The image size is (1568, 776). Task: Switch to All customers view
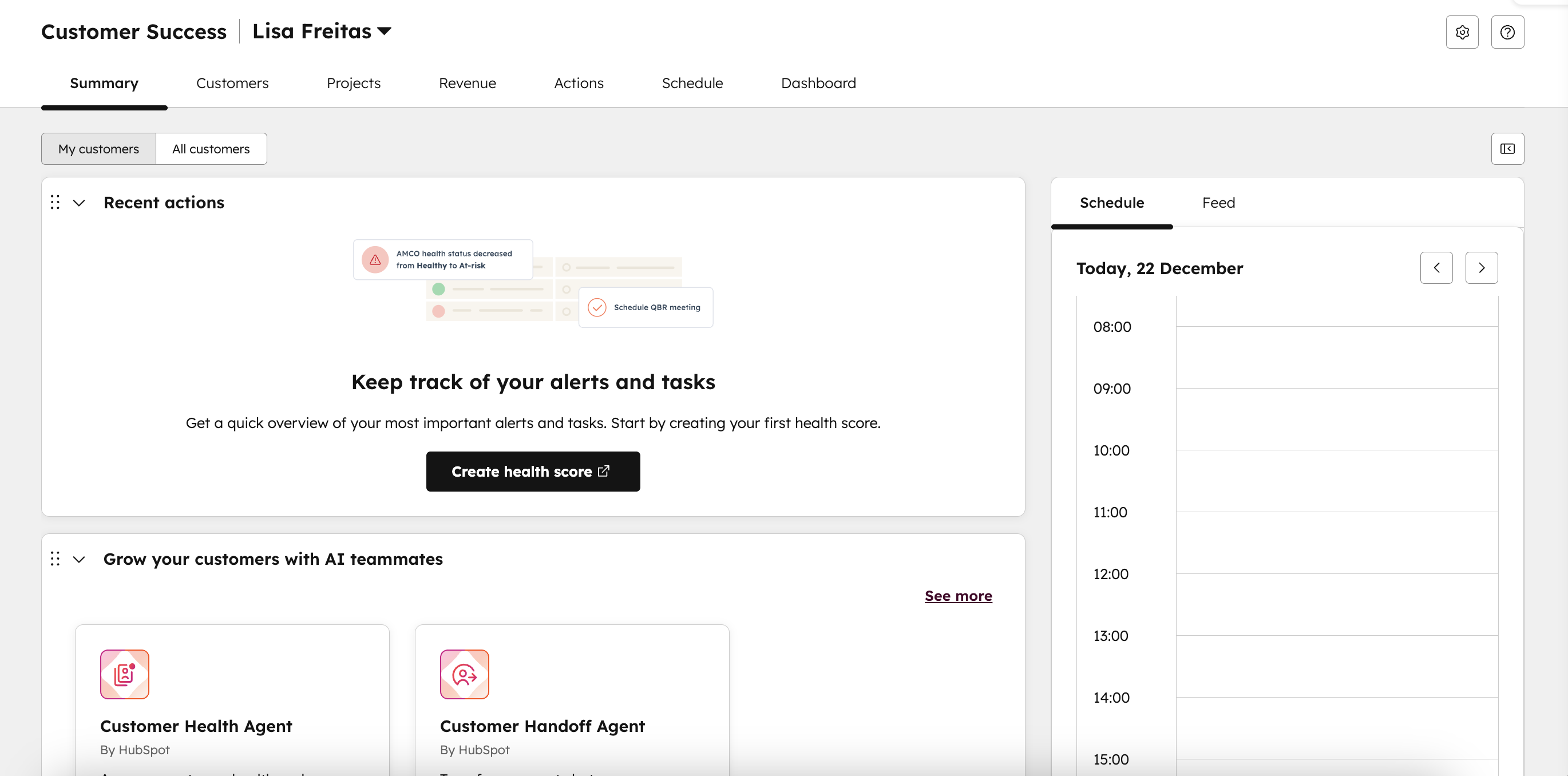tap(211, 149)
